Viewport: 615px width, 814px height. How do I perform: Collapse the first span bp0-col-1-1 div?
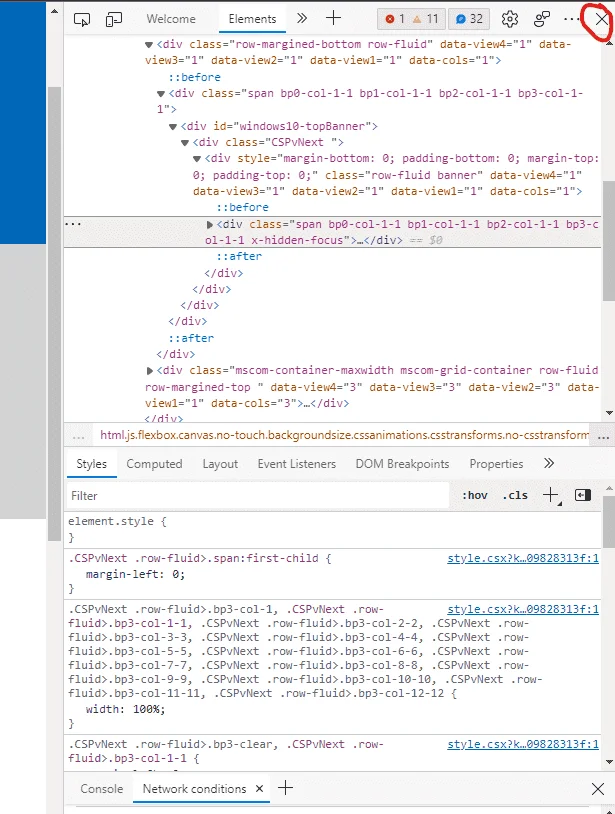pos(161,94)
